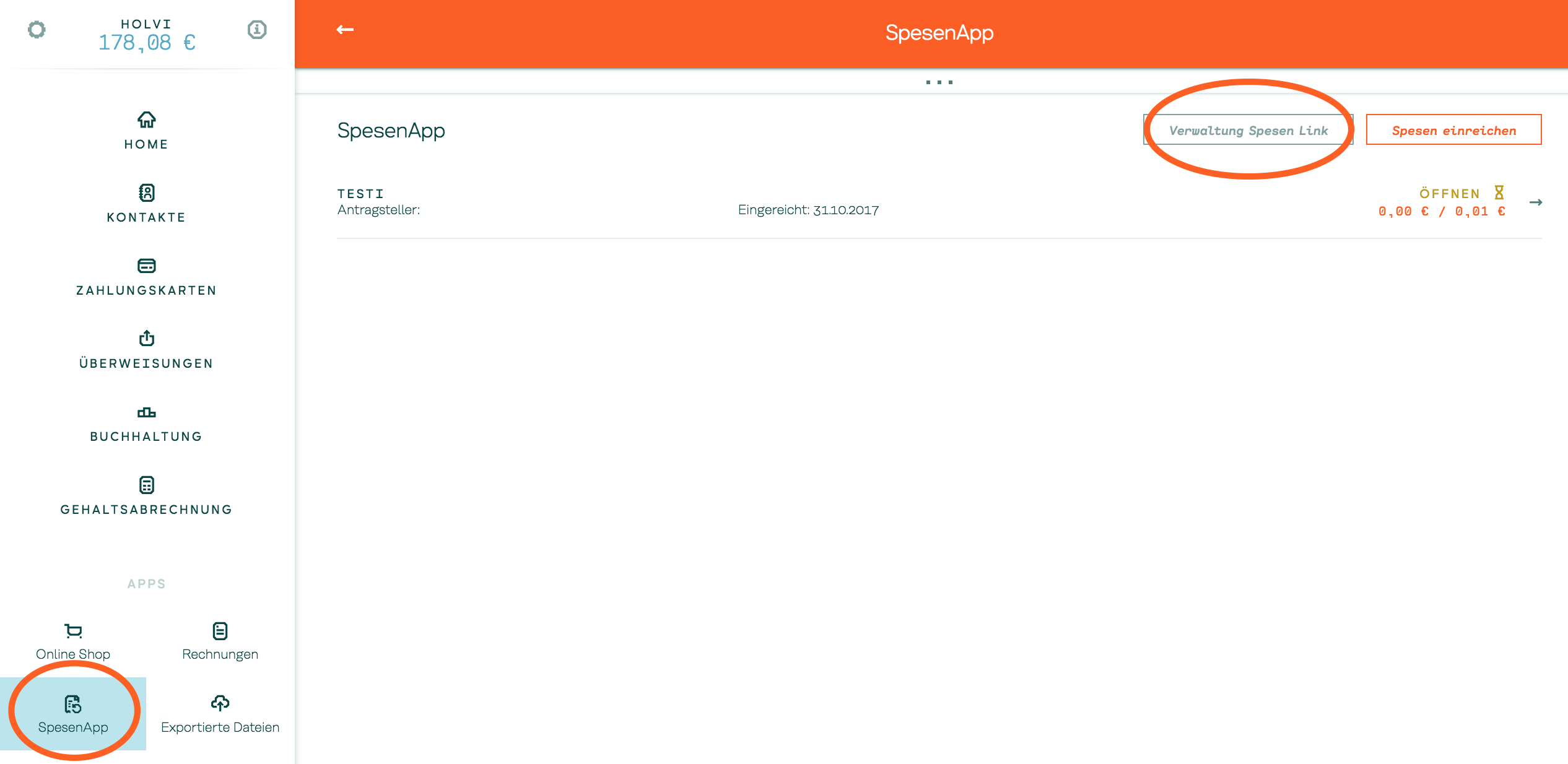
Task: Click the ÖFFNEN status label
Action: (x=1450, y=194)
